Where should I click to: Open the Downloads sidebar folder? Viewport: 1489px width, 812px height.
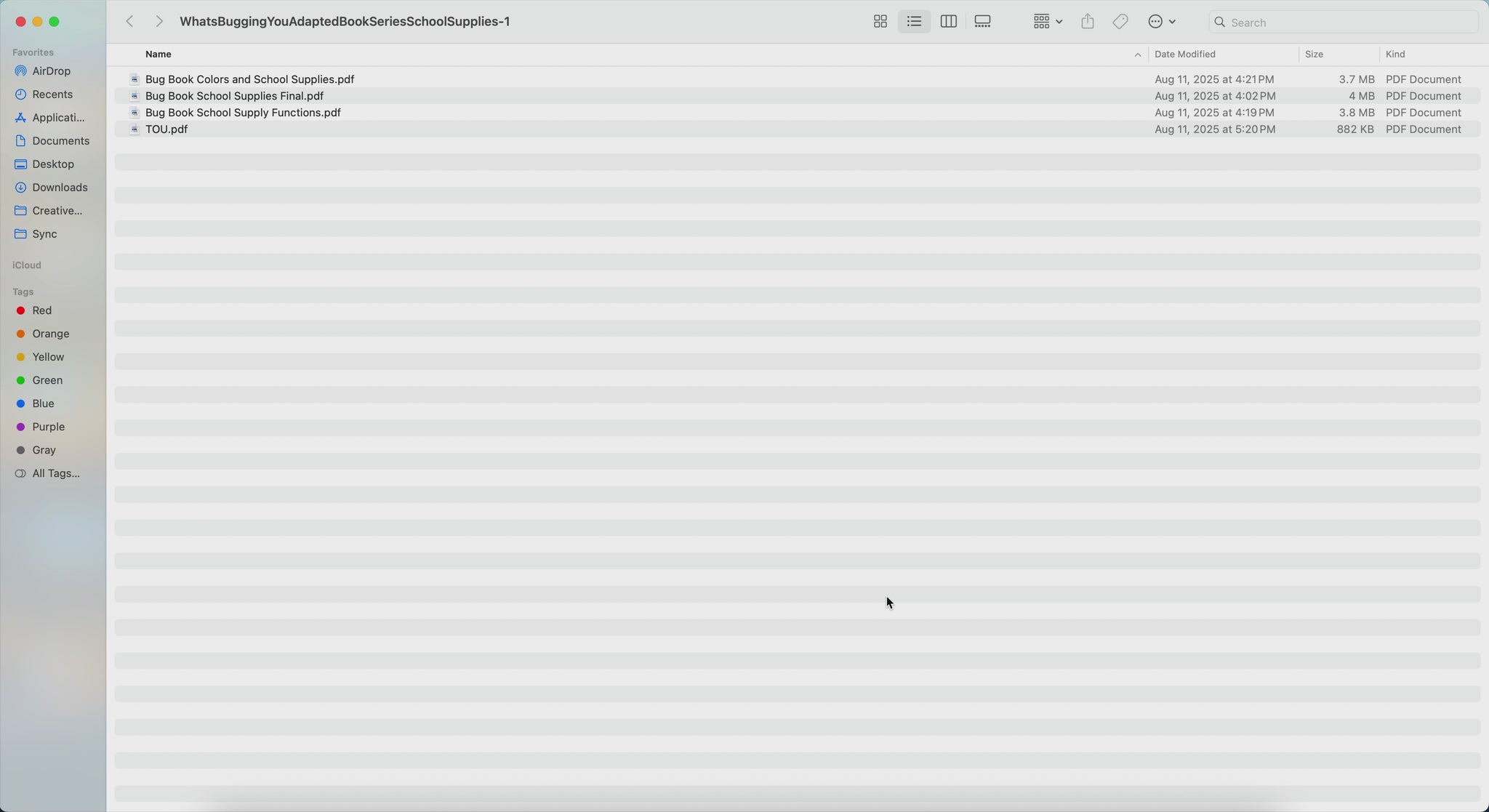click(60, 188)
